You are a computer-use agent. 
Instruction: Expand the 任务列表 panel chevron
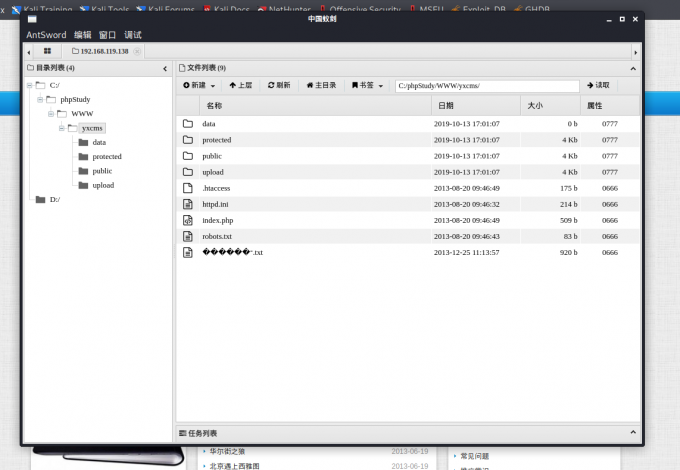pyautogui.click(x=633, y=432)
